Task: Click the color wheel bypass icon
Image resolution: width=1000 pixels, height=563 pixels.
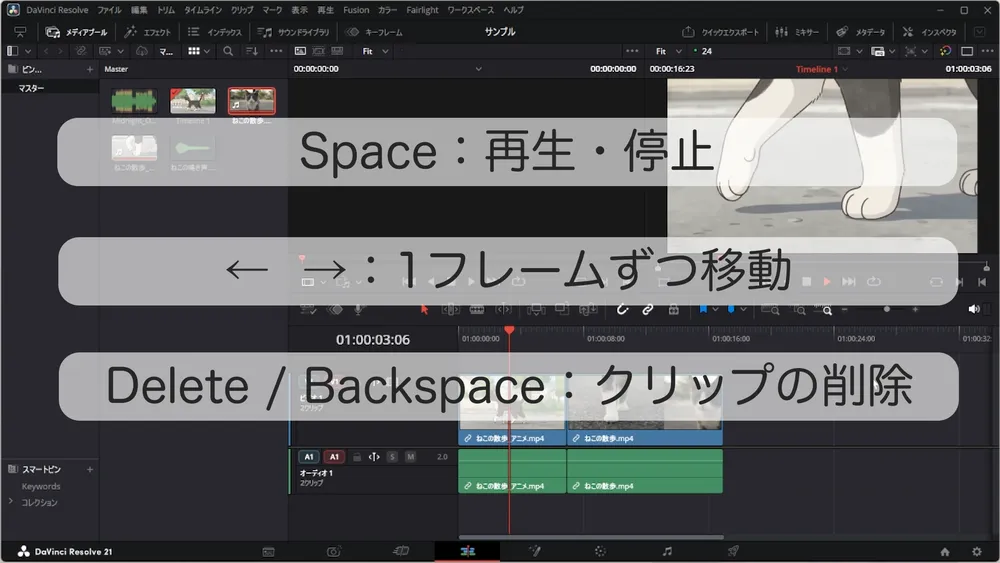Action: coord(945,51)
